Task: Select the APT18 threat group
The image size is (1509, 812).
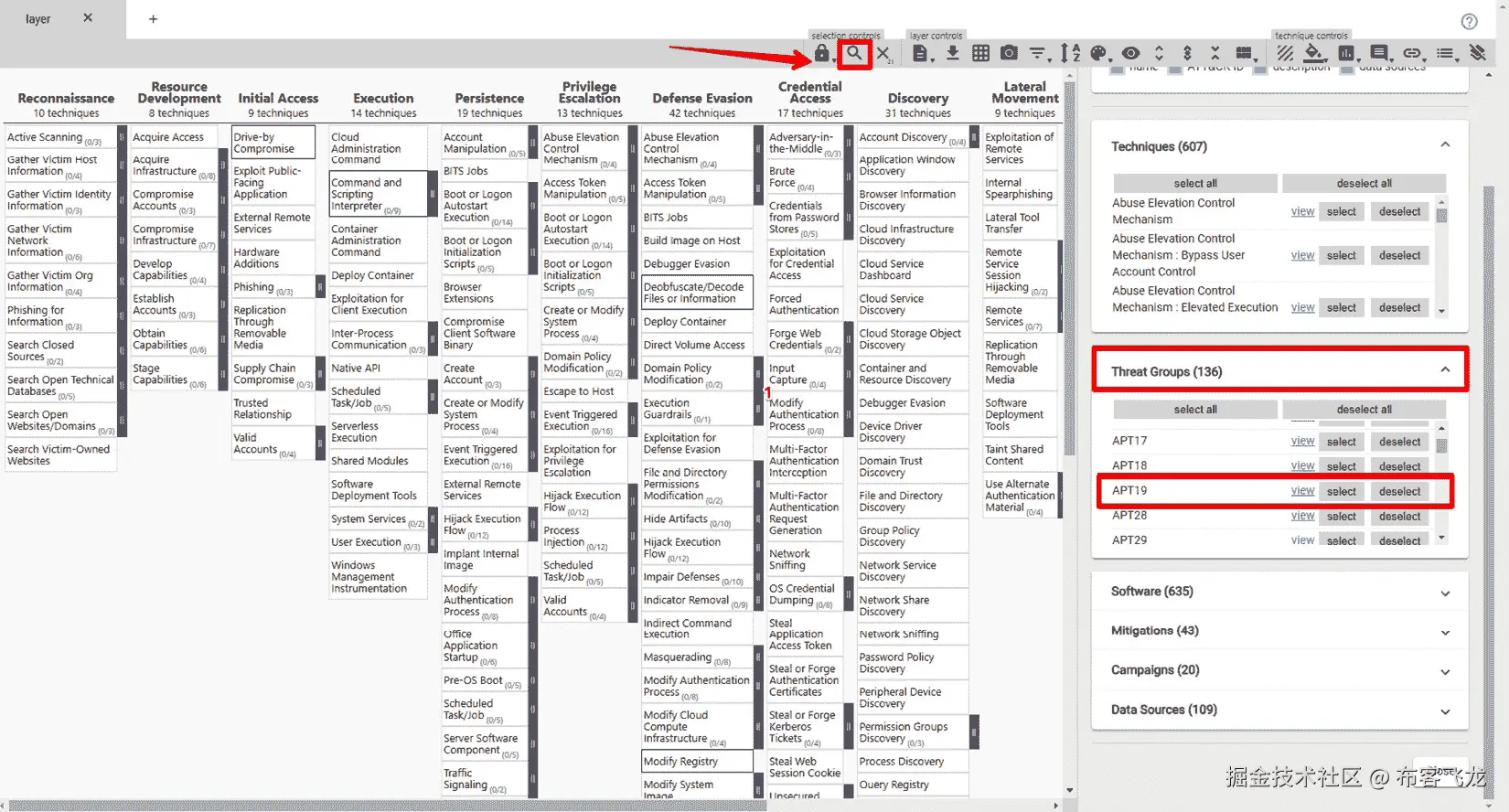Action: click(x=1342, y=466)
